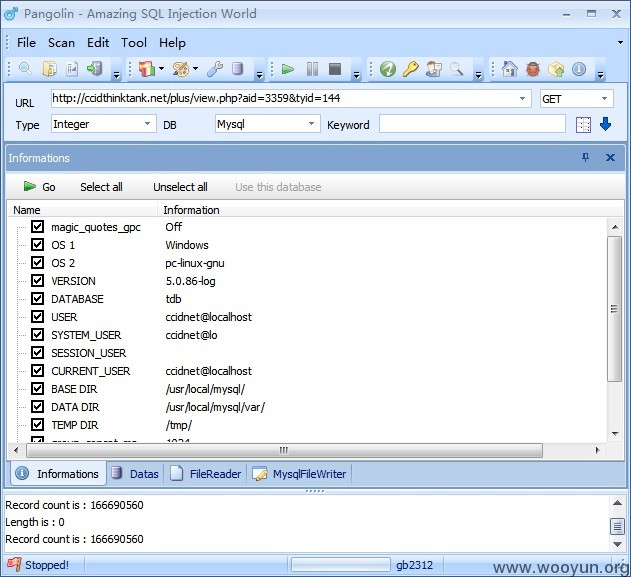
Task: Click the grid table icon beside Keyword
Action: (x=583, y=125)
